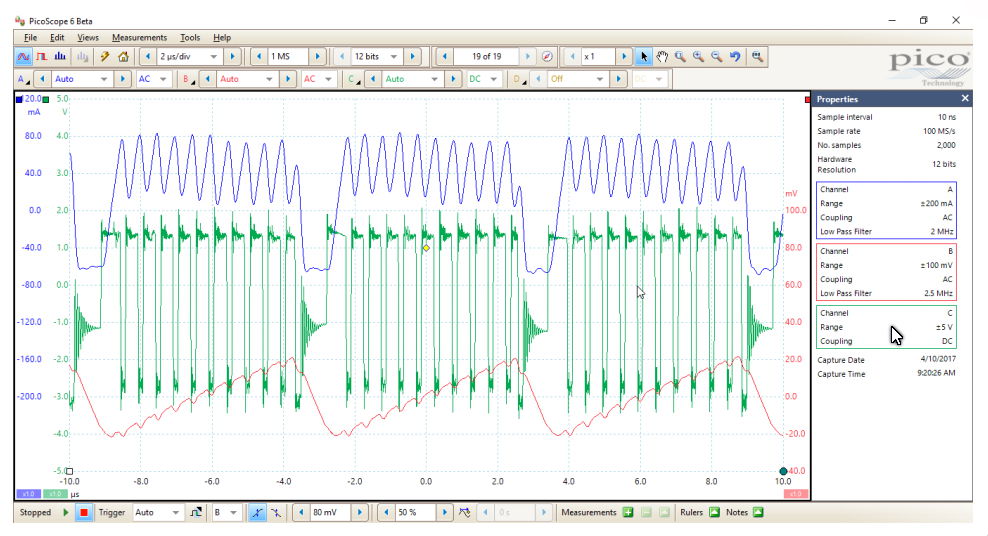Increase sample count right of 1 MS

317,57
